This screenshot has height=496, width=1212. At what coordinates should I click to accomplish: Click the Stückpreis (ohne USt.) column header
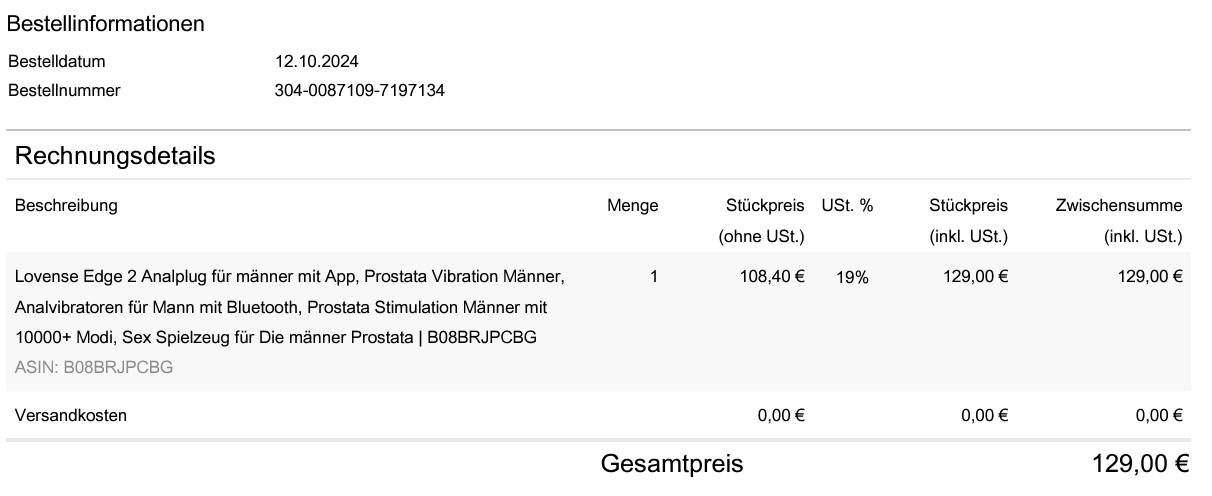tap(765, 221)
